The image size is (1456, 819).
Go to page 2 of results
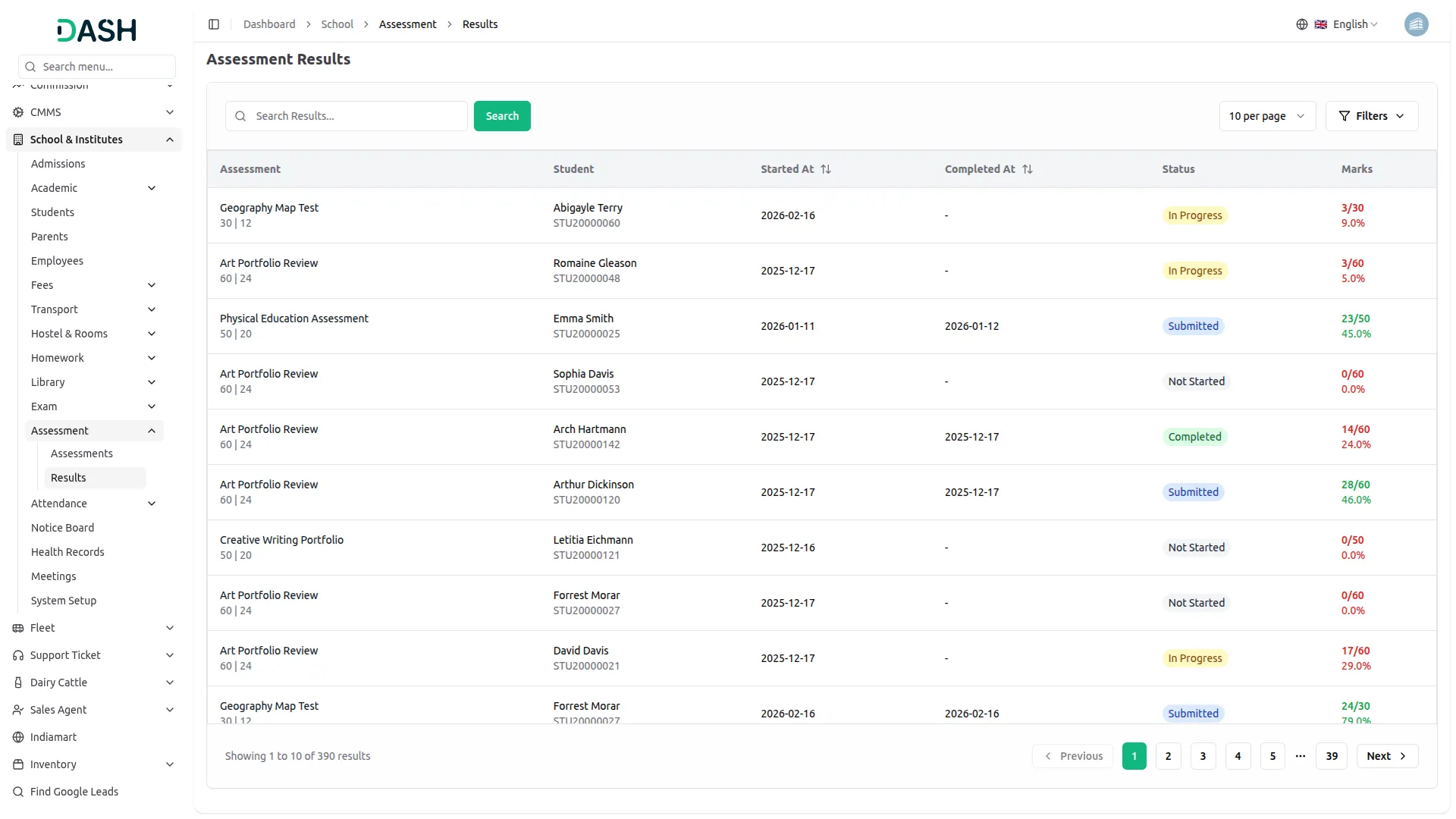[x=1168, y=756]
